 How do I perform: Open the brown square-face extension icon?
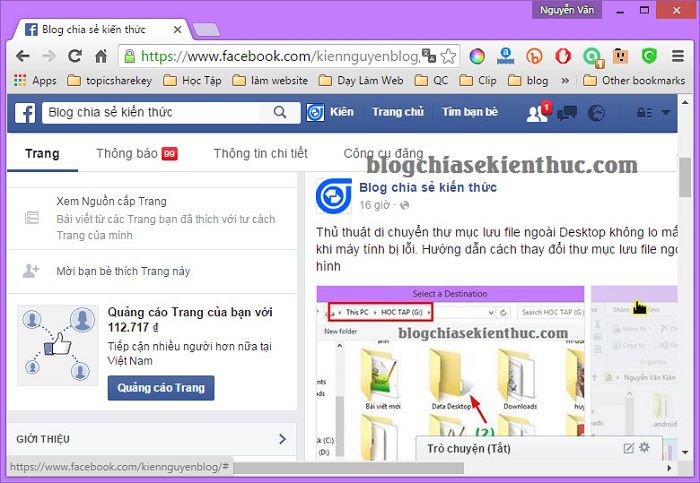point(620,56)
